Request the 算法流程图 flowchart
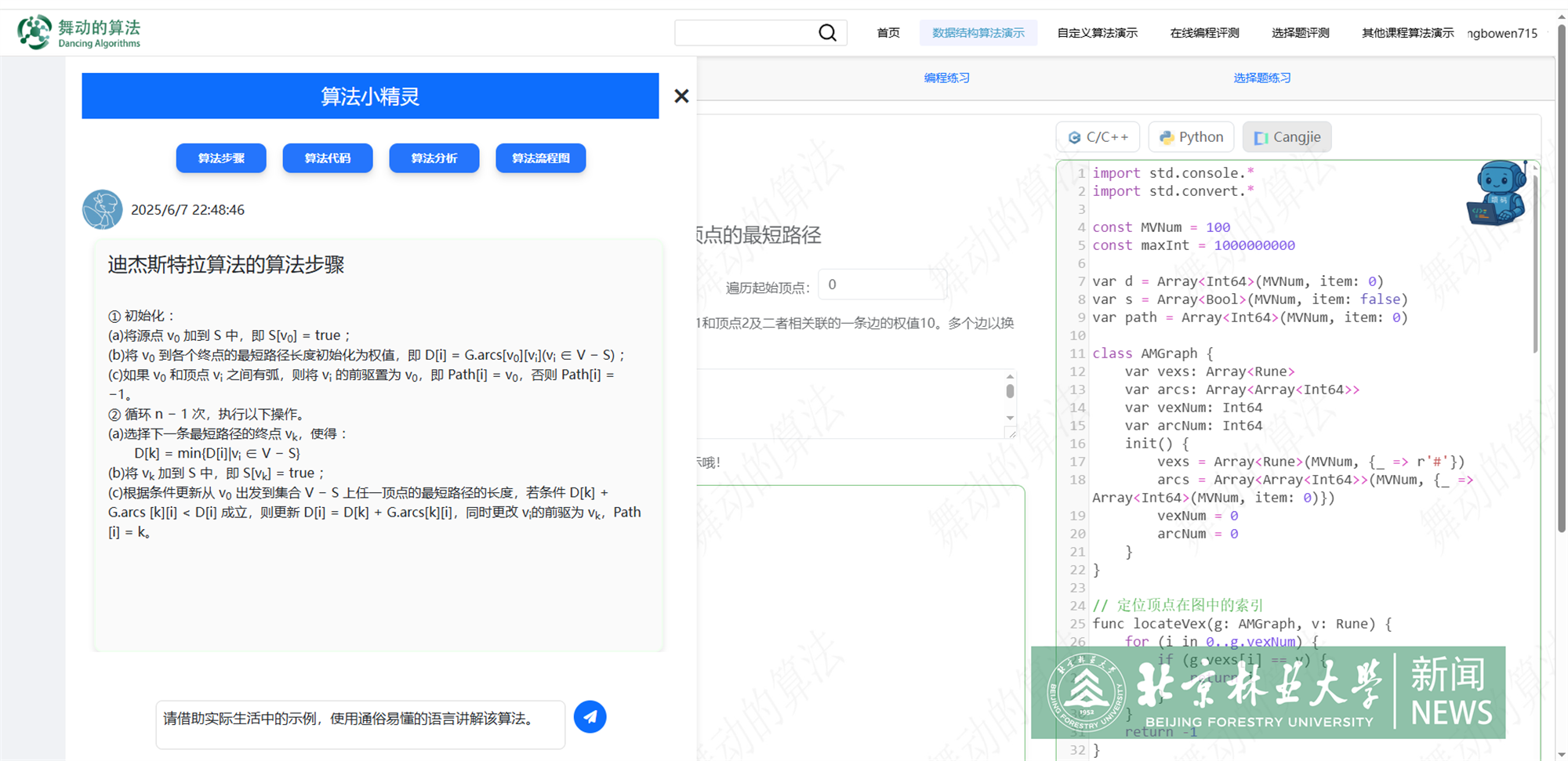Viewport: 1568px width, 761px height. pyautogui.click(x=541, y=158)
